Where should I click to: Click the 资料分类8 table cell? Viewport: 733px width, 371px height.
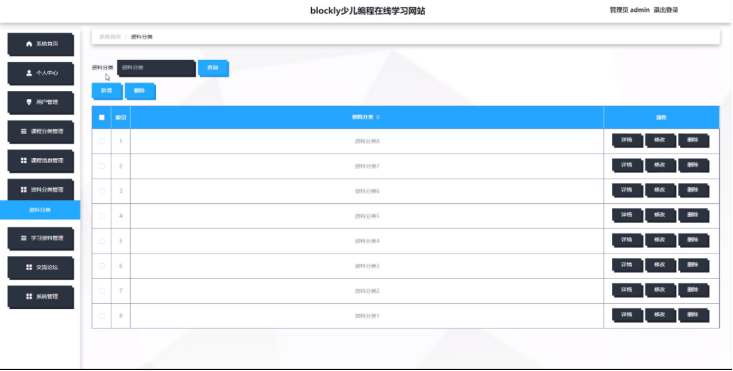[367, 141]
